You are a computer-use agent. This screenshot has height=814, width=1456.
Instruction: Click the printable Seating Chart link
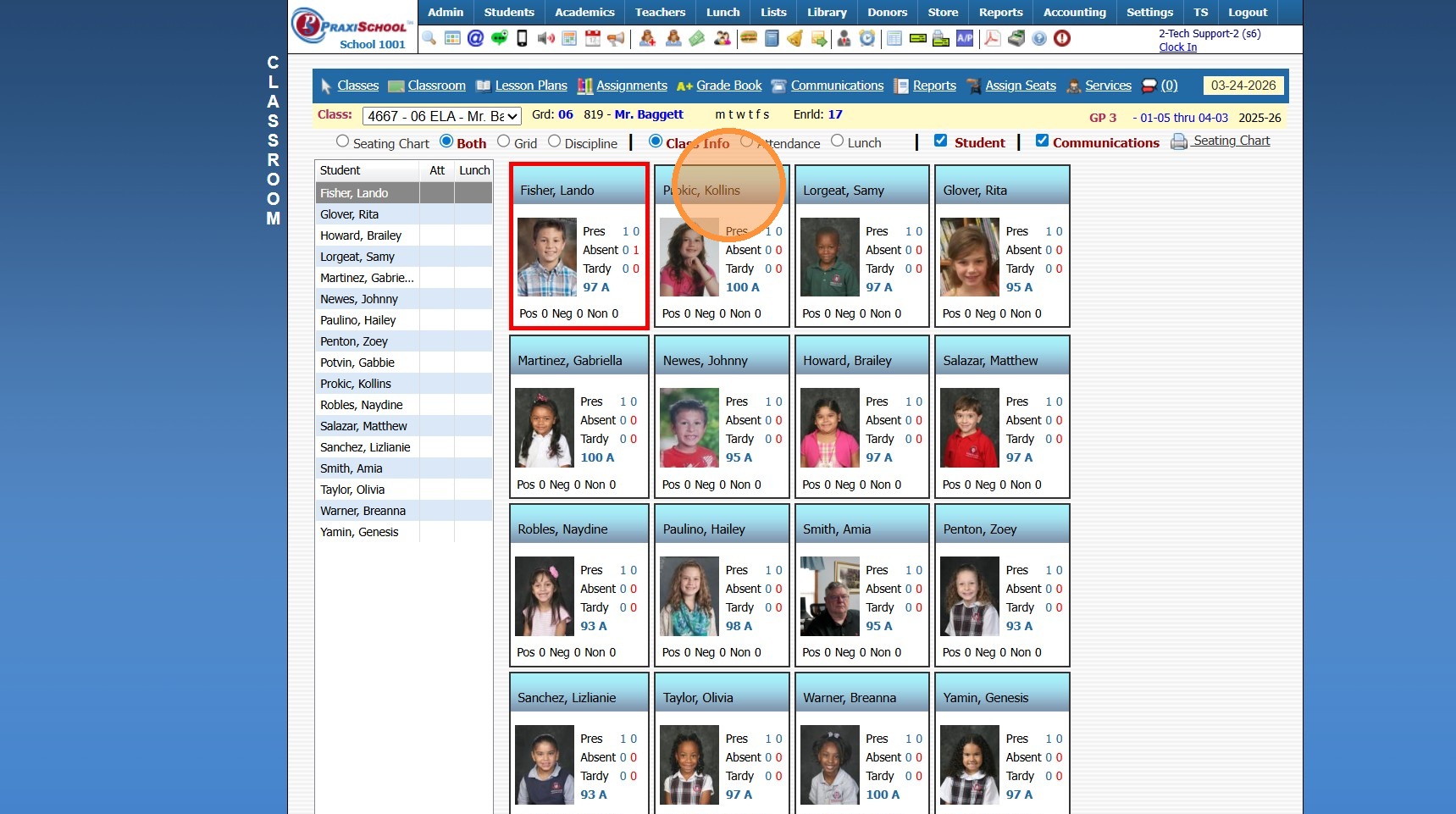tap(1232, 141)
